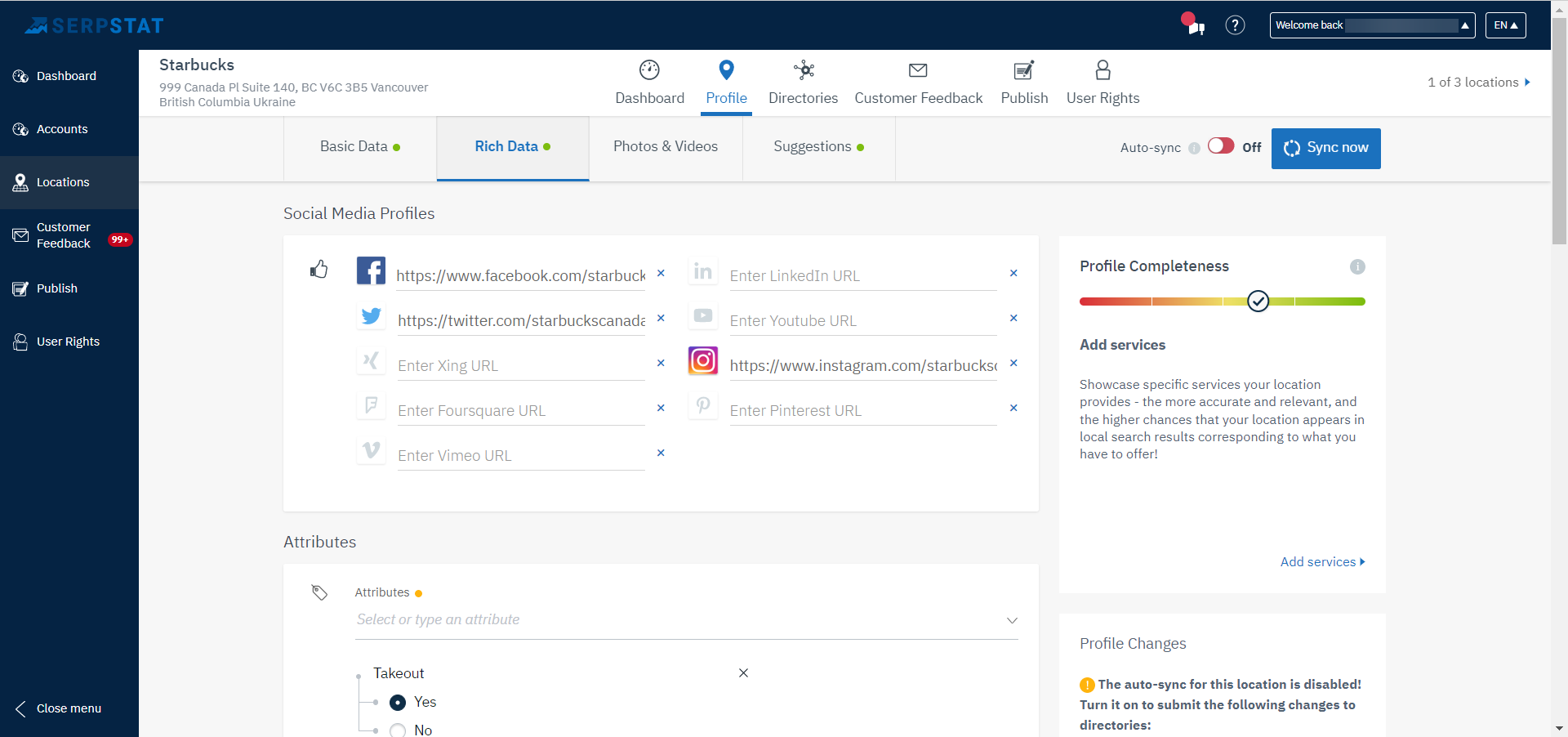
Task: Open Accounts in the sidebar
Action: 69,129
